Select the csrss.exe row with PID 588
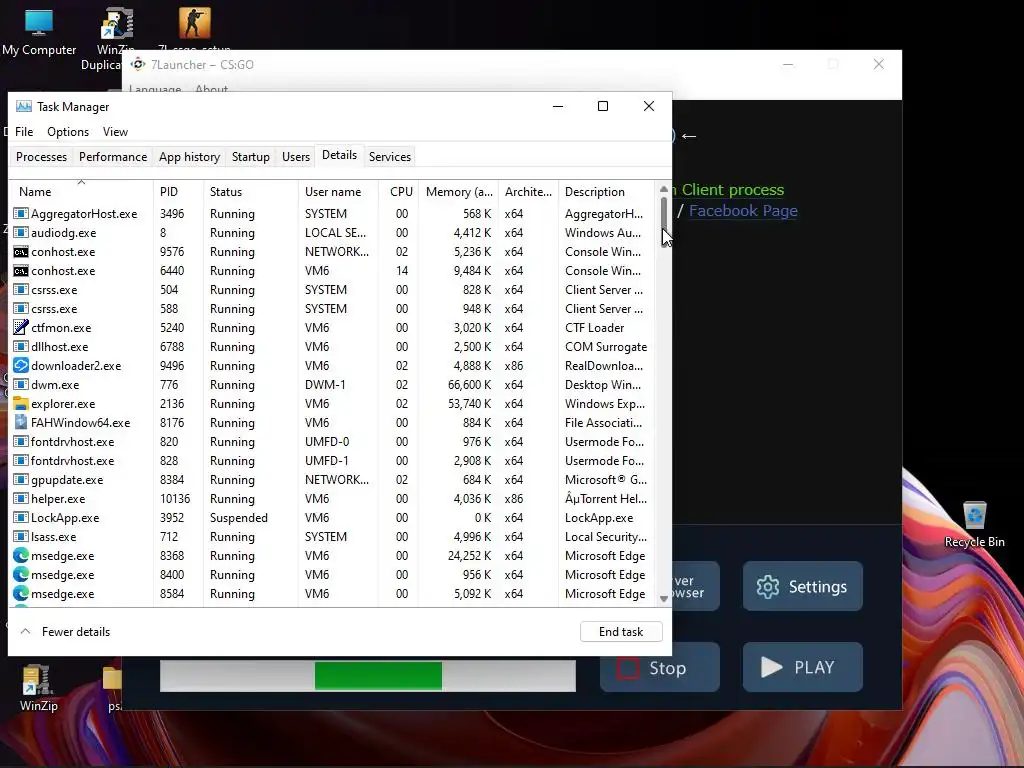The height and width of the screenshot is (768, 1024). tap(332, 308)
